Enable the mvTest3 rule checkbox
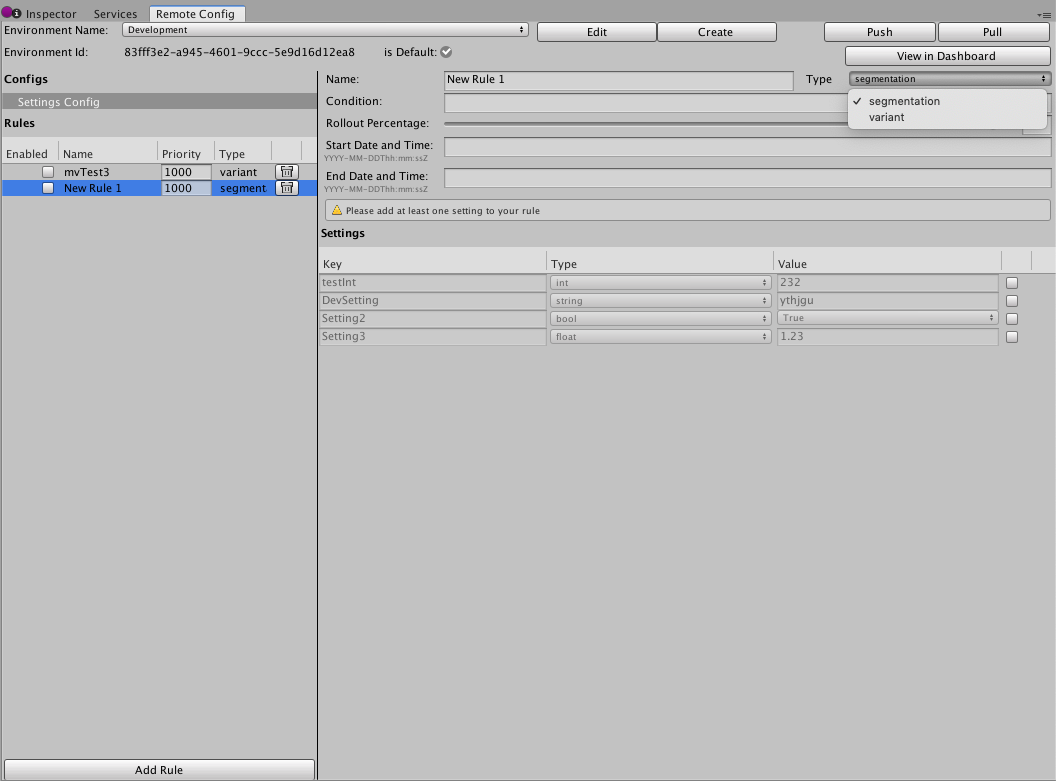Viewport: 1056px width, 781px height. tap(46, 171)
